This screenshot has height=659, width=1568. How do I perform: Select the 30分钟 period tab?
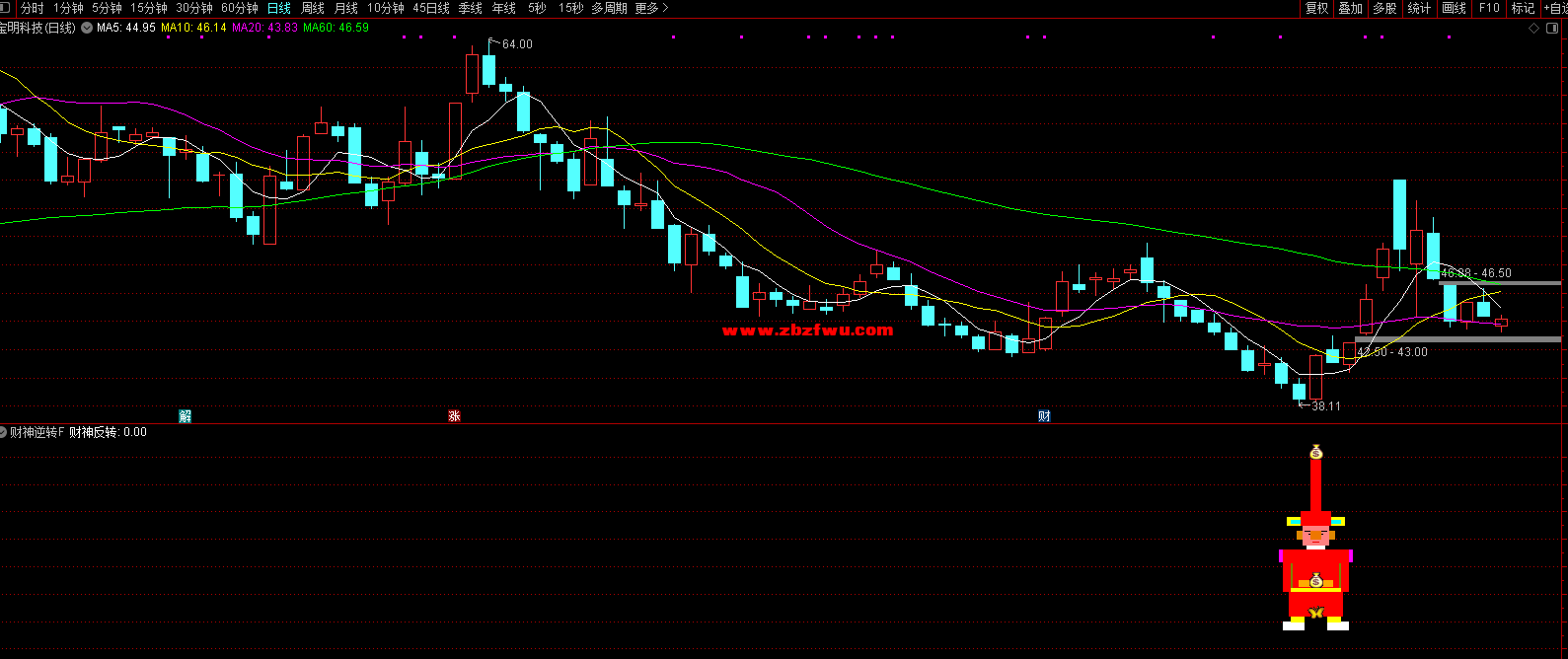click(194, 8)
